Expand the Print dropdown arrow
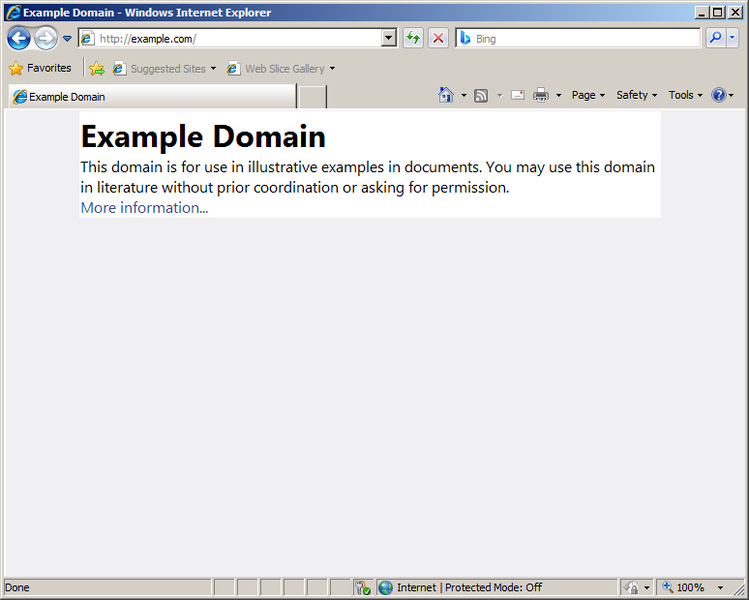749x600 pixels. coord(558,96)
